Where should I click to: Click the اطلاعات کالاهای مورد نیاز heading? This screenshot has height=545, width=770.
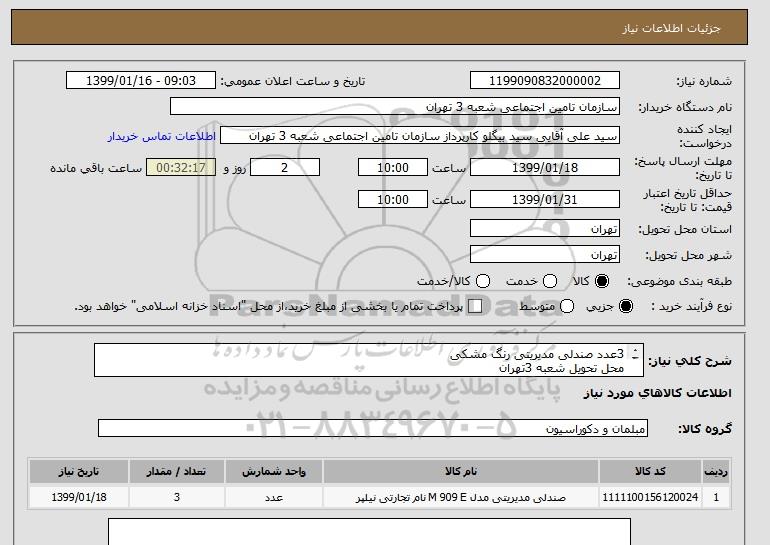tap(658, 393)
